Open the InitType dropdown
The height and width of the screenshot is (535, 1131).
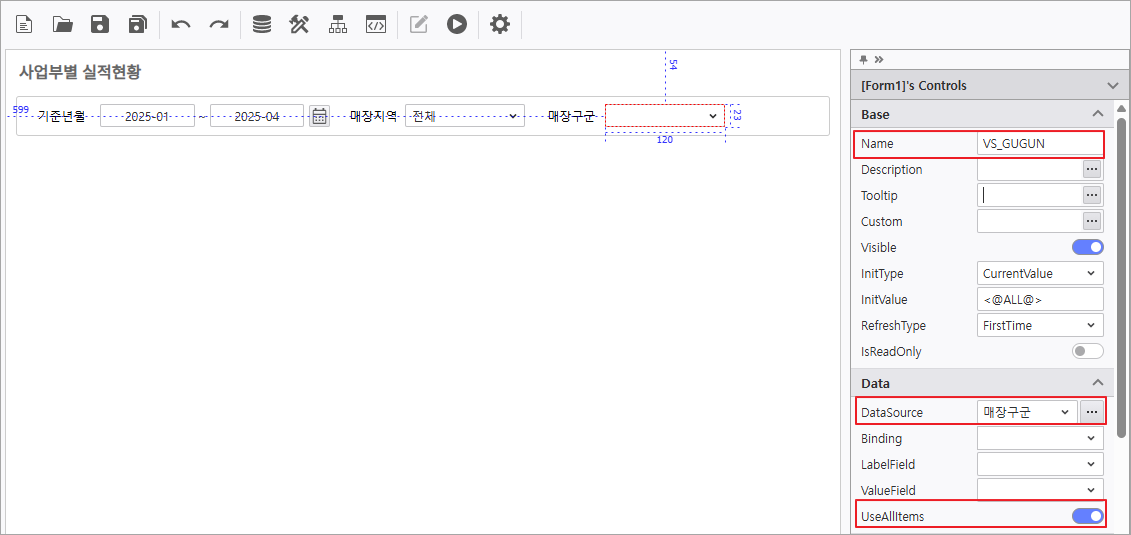pos(1039,273)
